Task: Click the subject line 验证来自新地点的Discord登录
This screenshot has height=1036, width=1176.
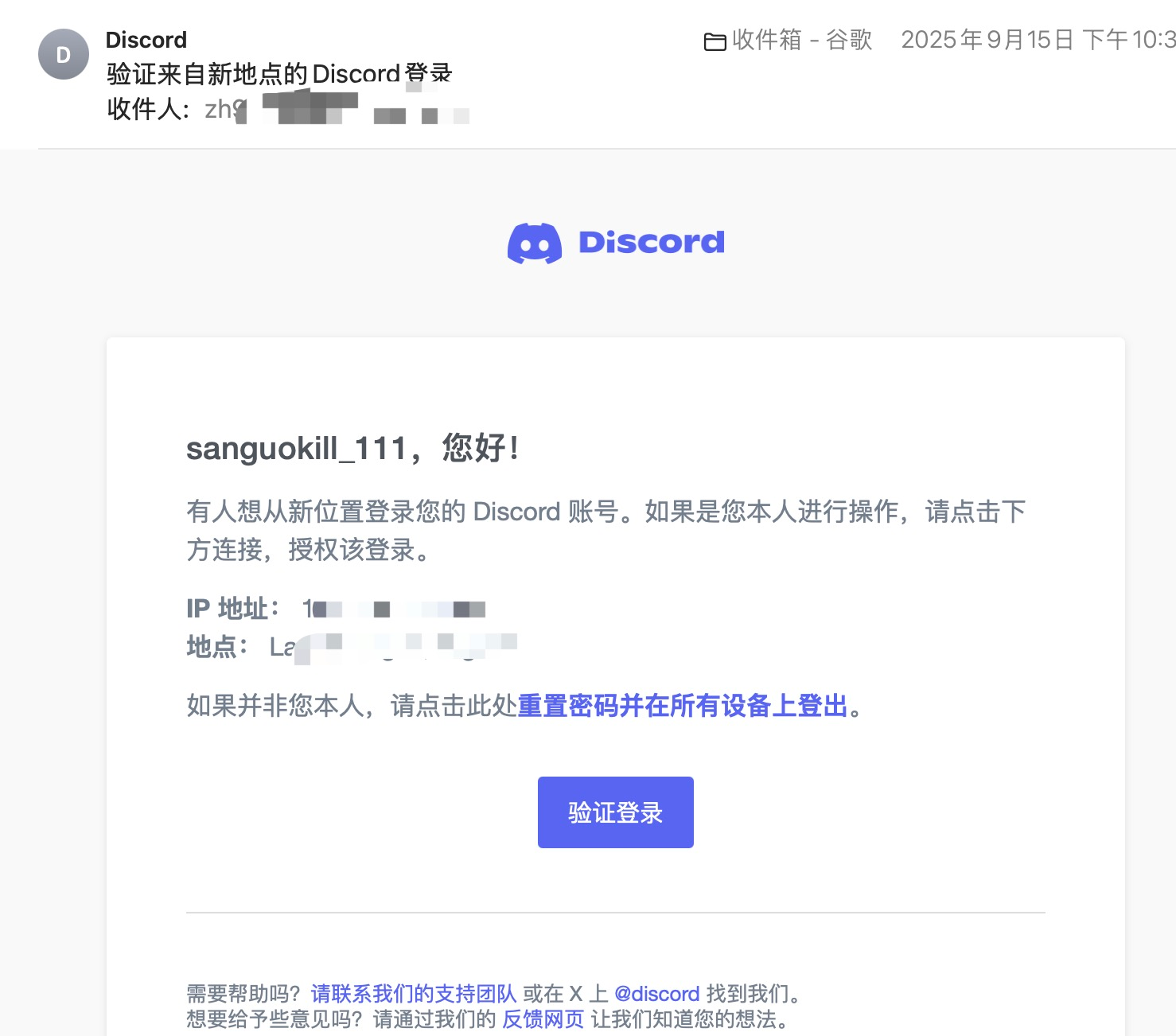Action: pos(278,74)
